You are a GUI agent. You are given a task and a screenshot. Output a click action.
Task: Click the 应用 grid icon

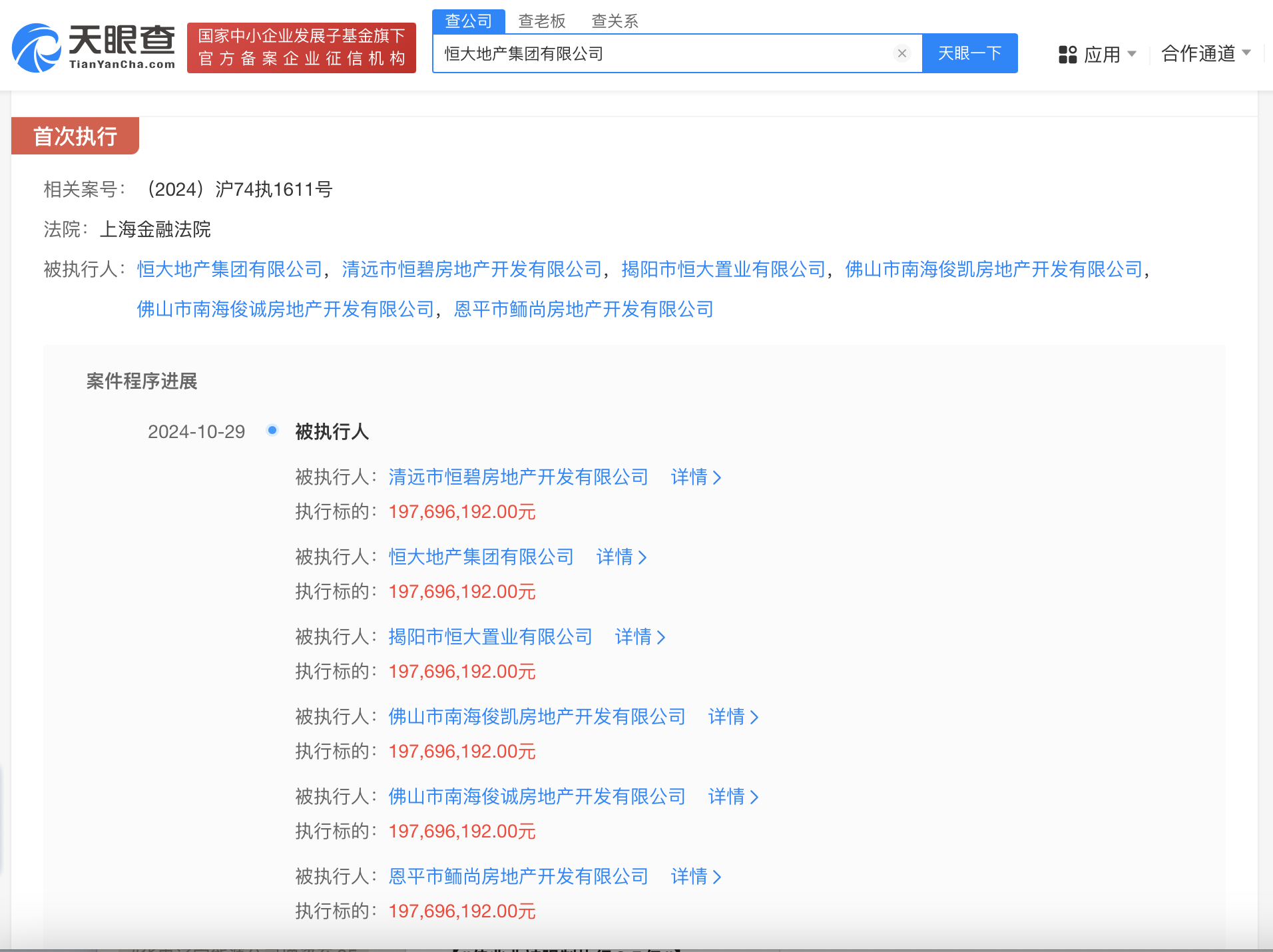pyautogui.click(x=1068, y=55)
